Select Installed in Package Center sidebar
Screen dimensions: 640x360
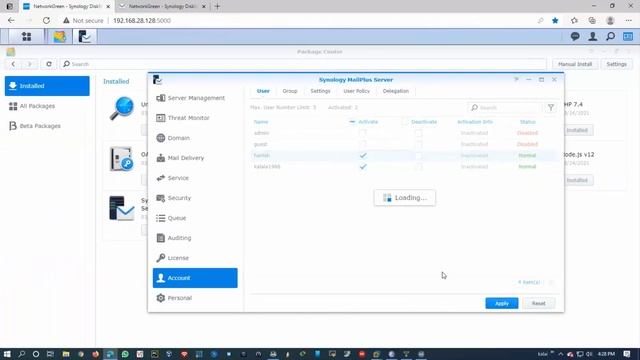[47, 86]
